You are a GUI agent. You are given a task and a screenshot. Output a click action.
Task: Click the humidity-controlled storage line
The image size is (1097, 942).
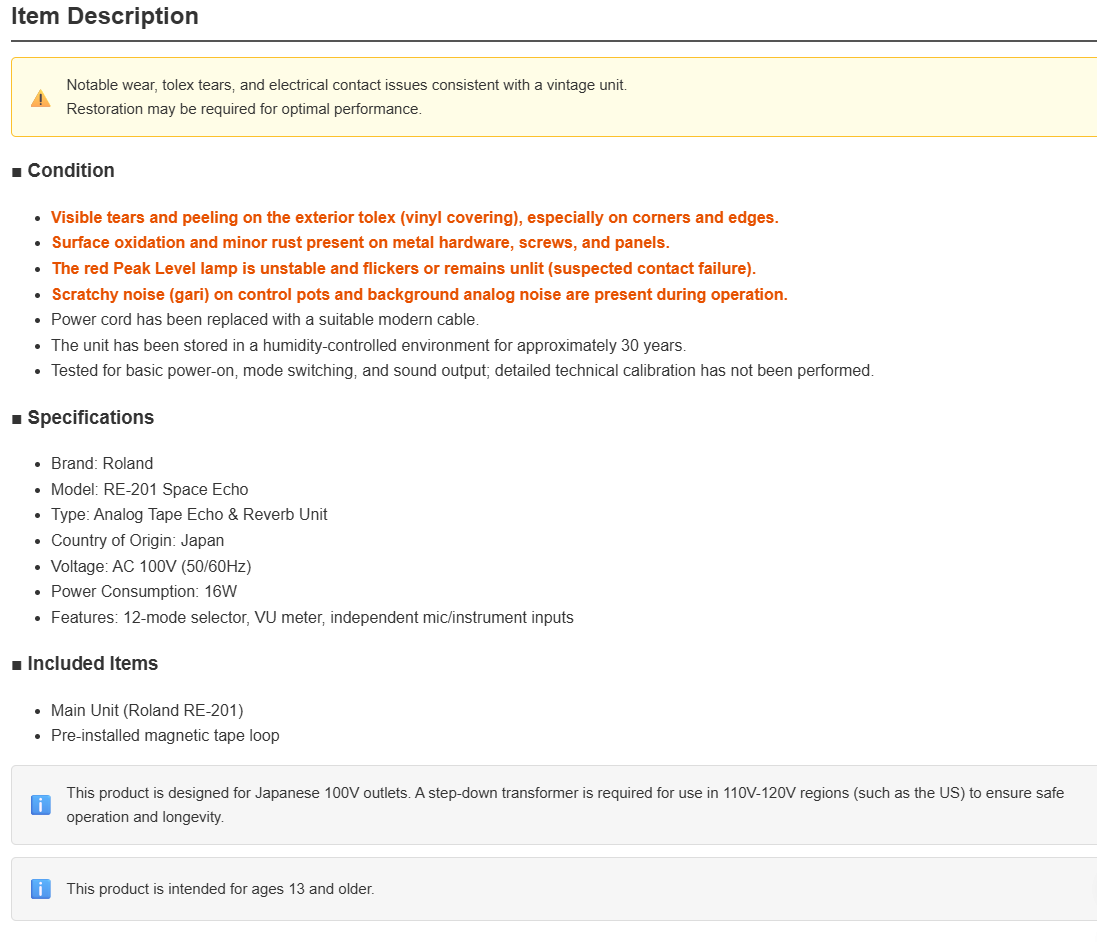point(369,346)
